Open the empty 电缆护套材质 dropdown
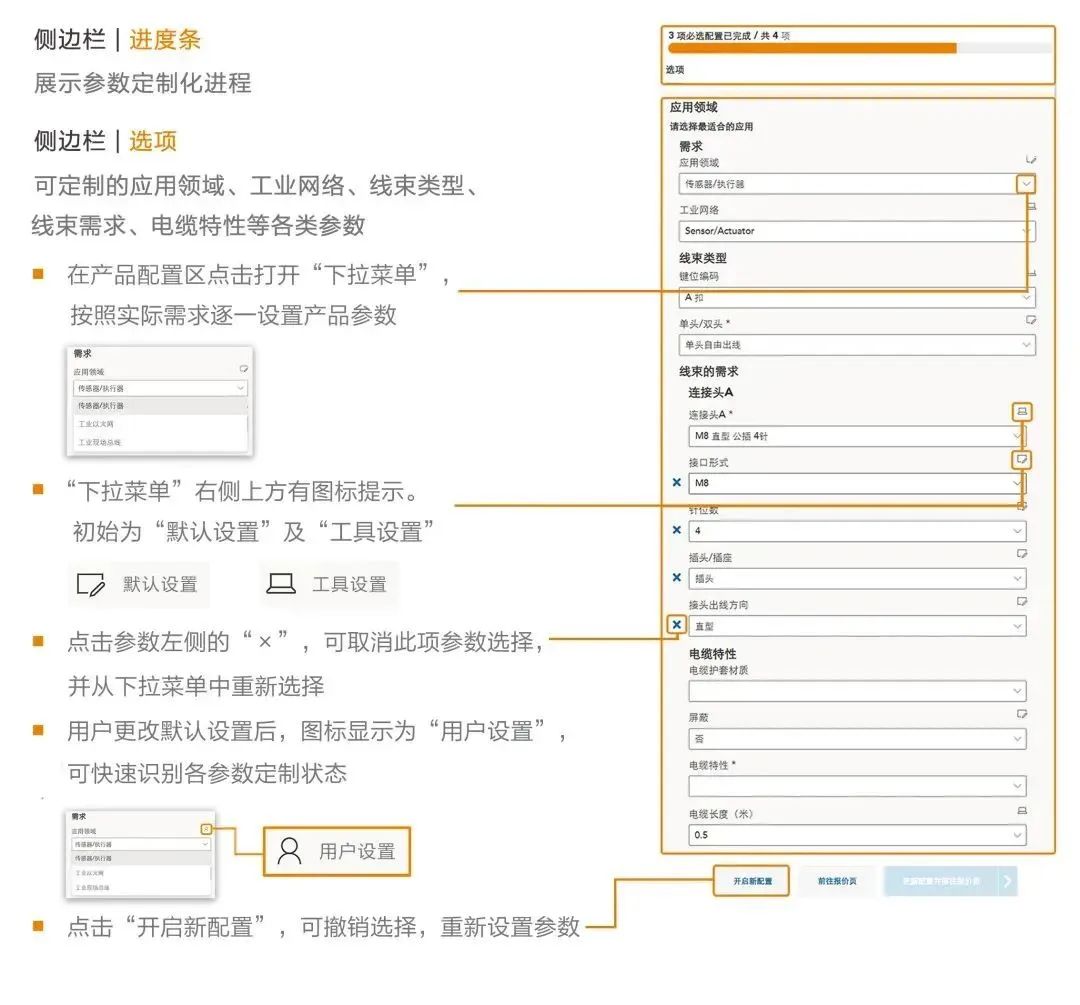 [856, 691]
